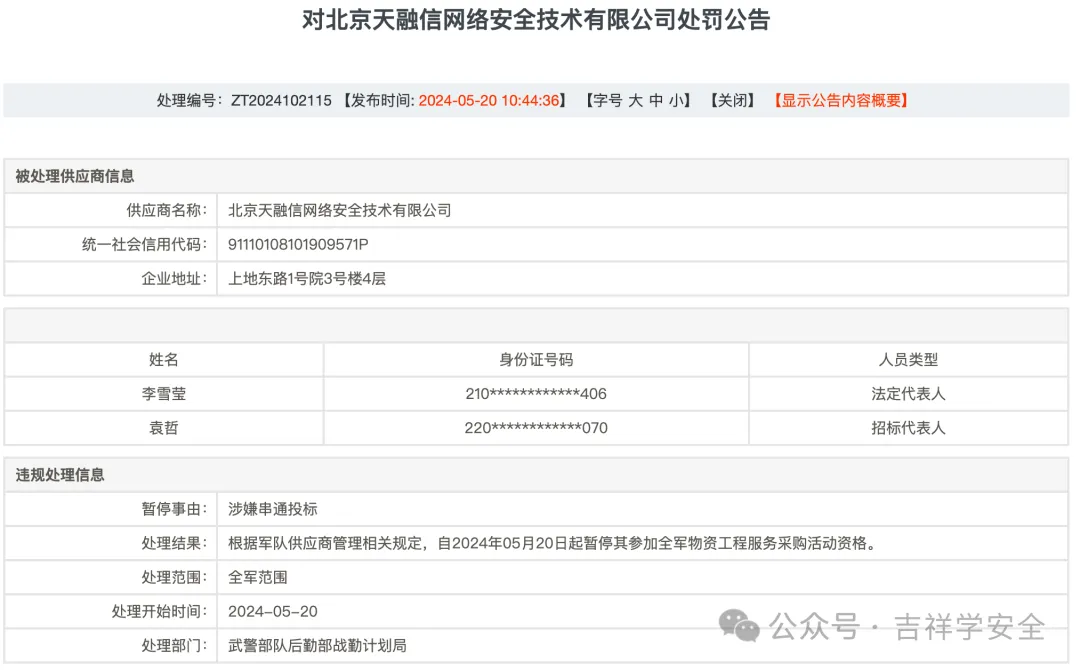This screenshot has width=1080, height=670.
Task: Click the 人员类型 column header
Action: [x=908, y=359]
